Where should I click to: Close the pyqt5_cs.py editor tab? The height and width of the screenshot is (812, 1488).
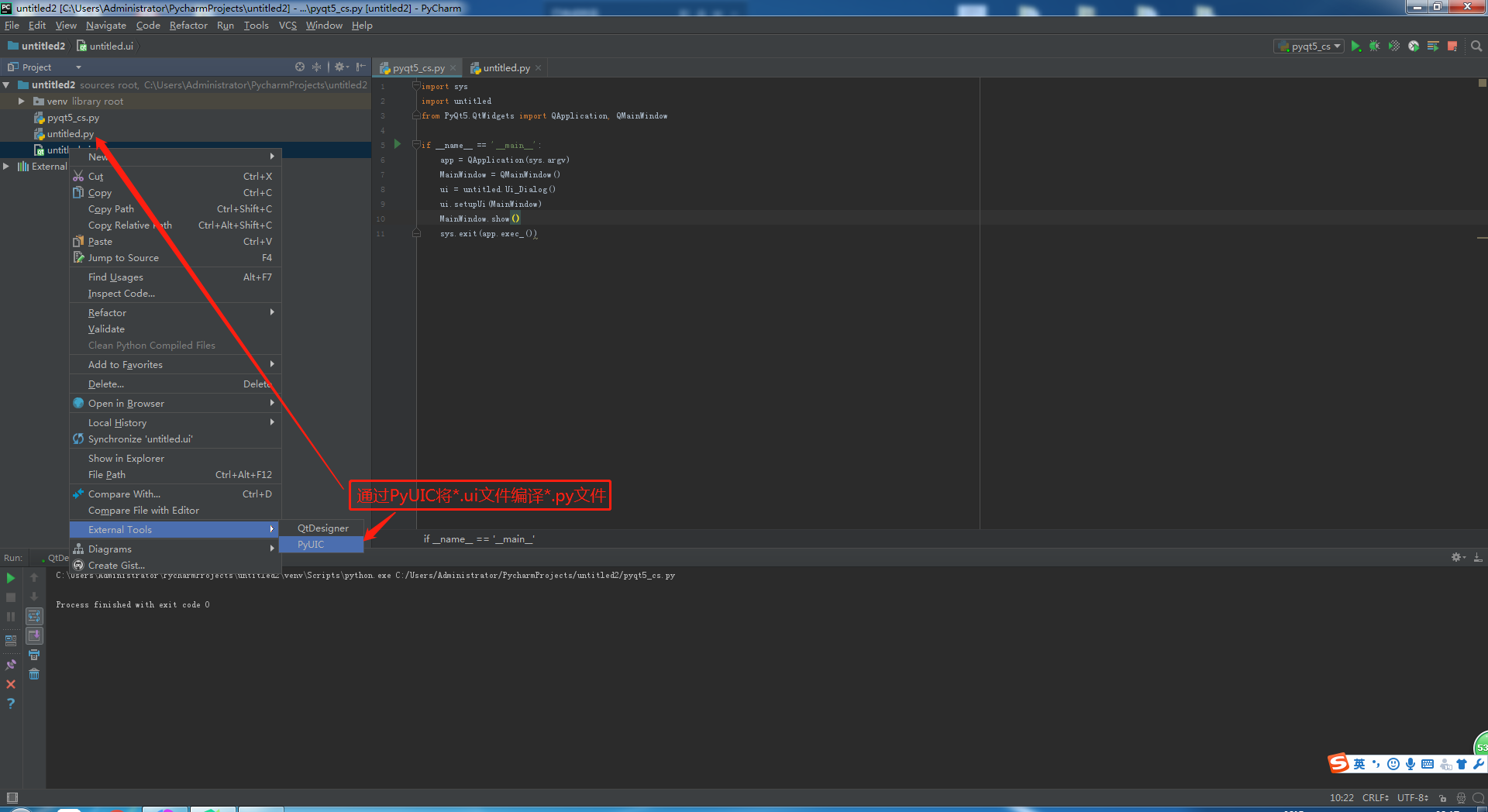(453, 68)
